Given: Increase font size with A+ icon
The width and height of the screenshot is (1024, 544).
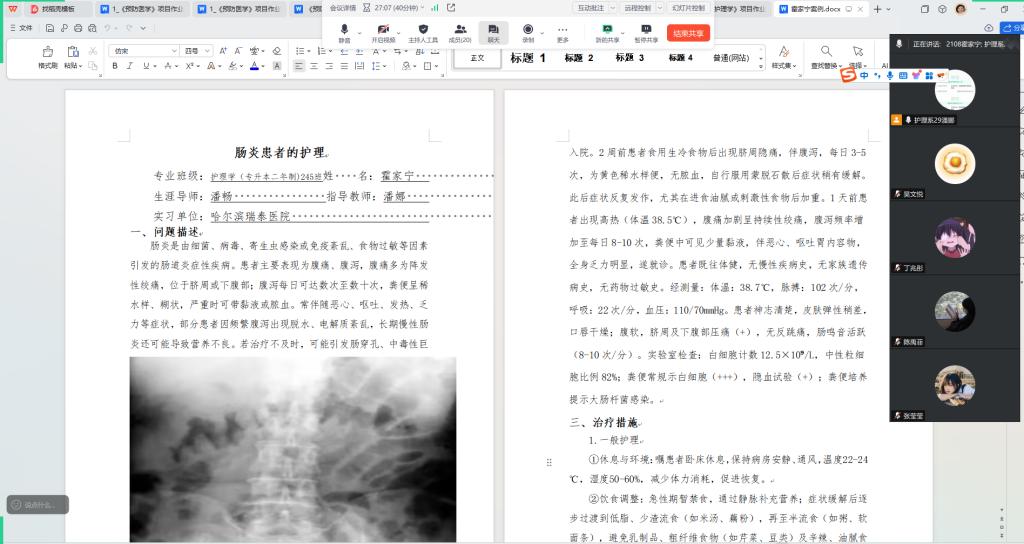Looking at the screenshot, I should coord(223,50).
